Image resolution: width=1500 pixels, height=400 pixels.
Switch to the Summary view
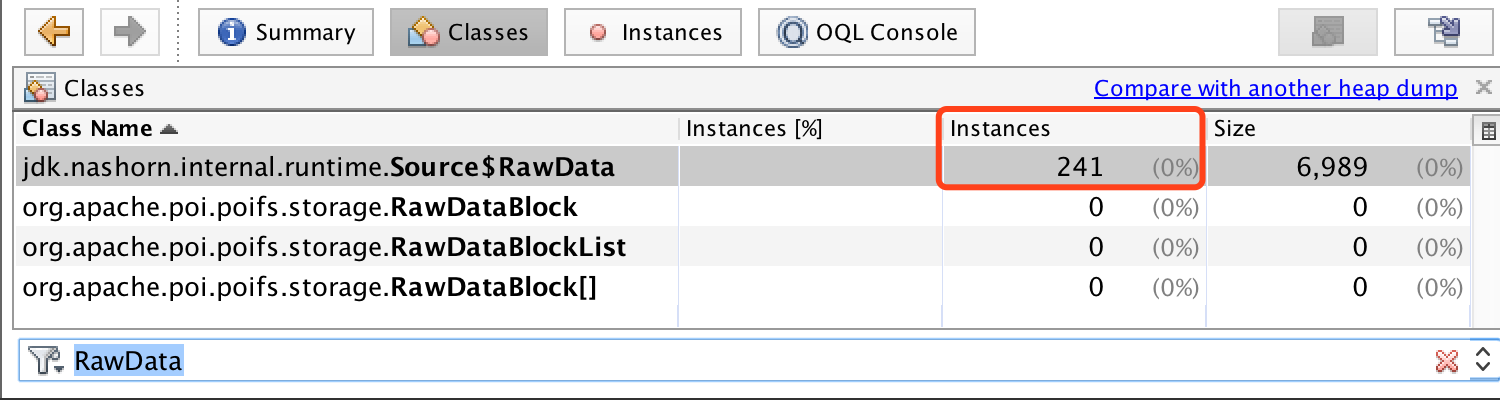pos(286,32)
